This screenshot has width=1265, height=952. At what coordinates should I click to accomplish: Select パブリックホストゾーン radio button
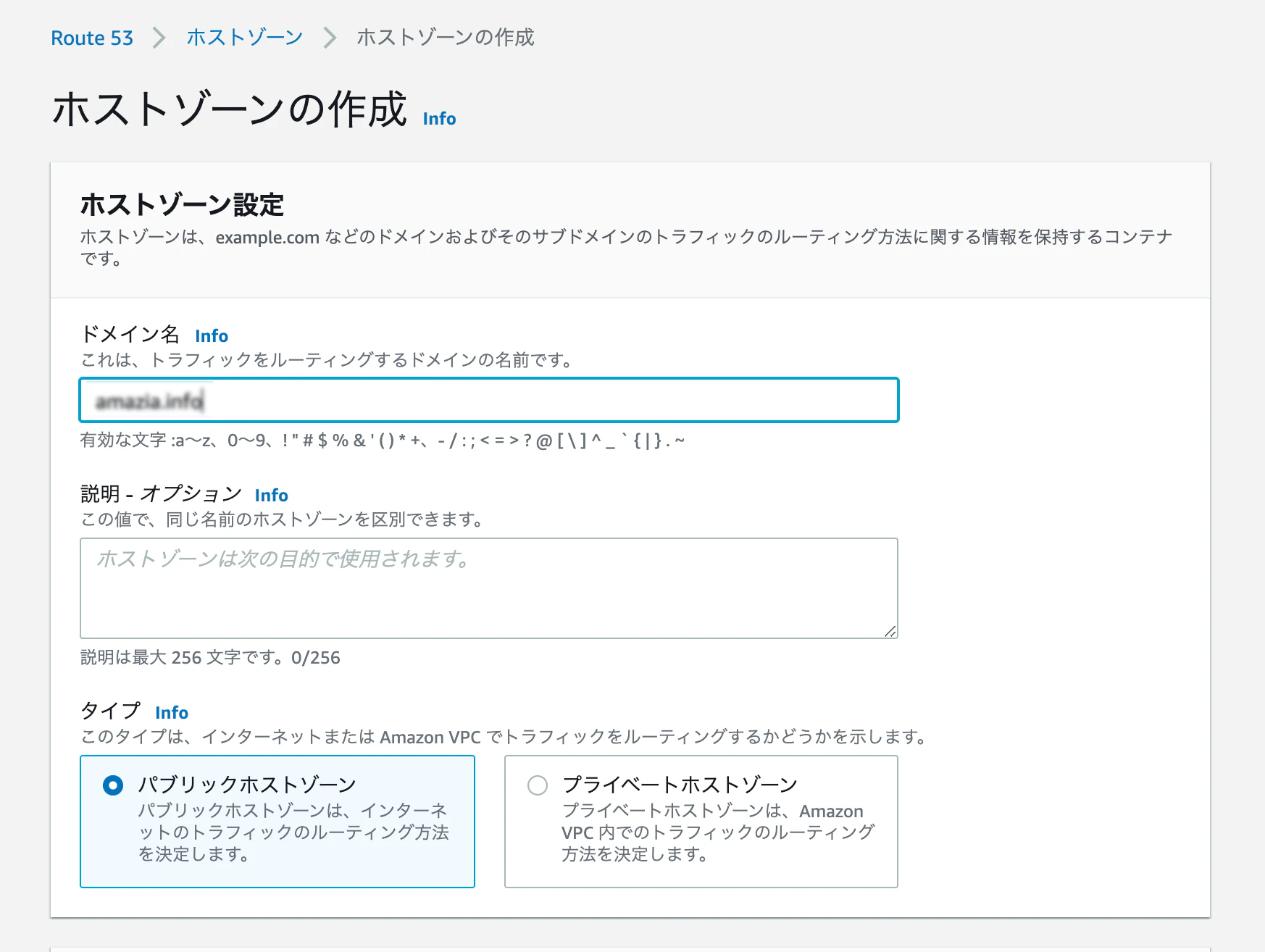point(113,785)
